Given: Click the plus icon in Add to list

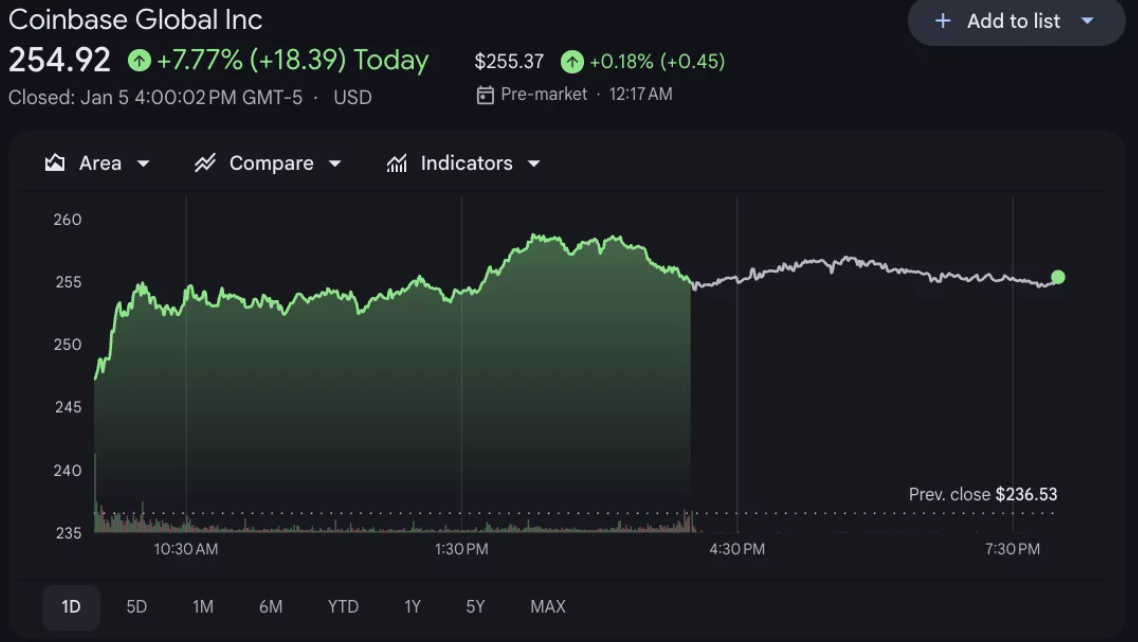Looking at the screenshot, I should coord(942,21).
